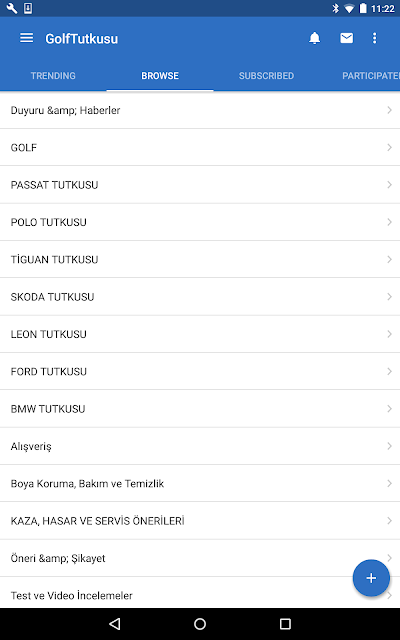Switch to the TRENDING tab
This screenshot has height=640, width=400.
(53, 76)
